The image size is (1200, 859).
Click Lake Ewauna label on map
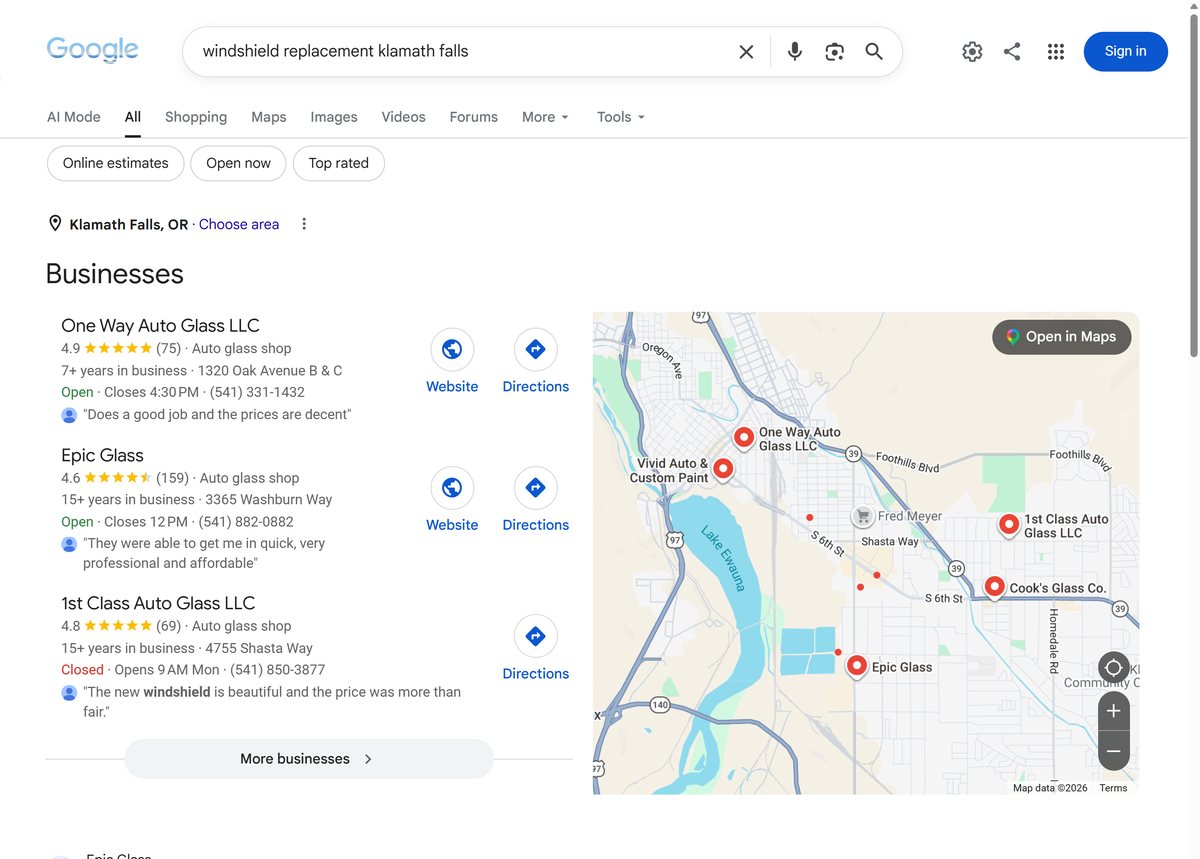[x=723, y=558]
